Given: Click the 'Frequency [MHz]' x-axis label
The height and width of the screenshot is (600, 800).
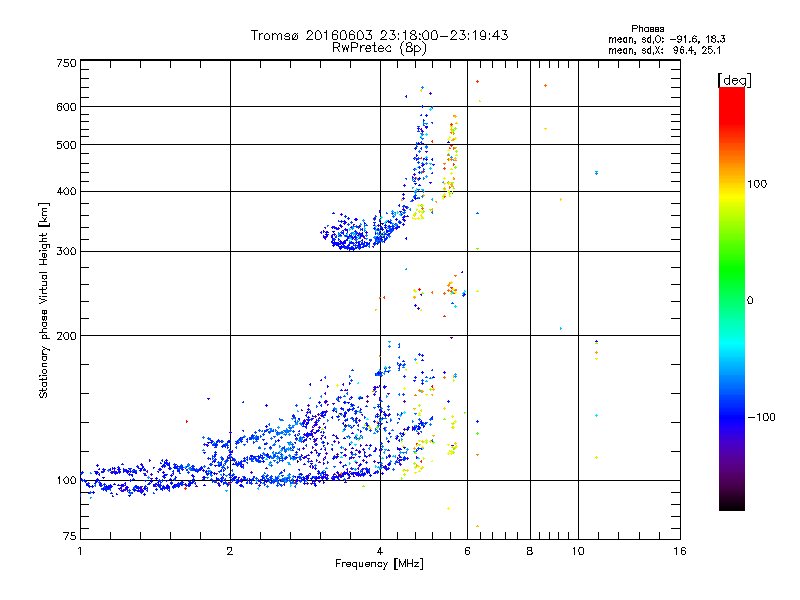Looking at the screenshot, I should pos(379,563).
